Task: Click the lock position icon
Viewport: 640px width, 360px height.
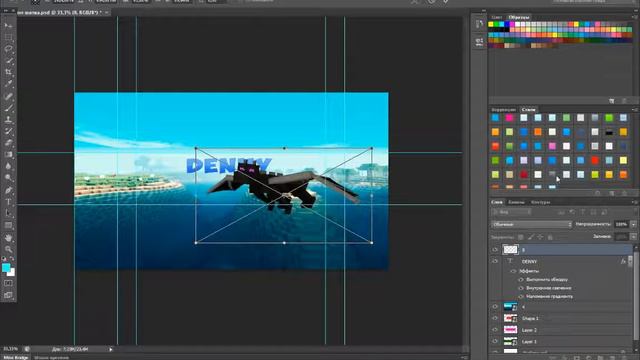Action: (x=540, y=237)
